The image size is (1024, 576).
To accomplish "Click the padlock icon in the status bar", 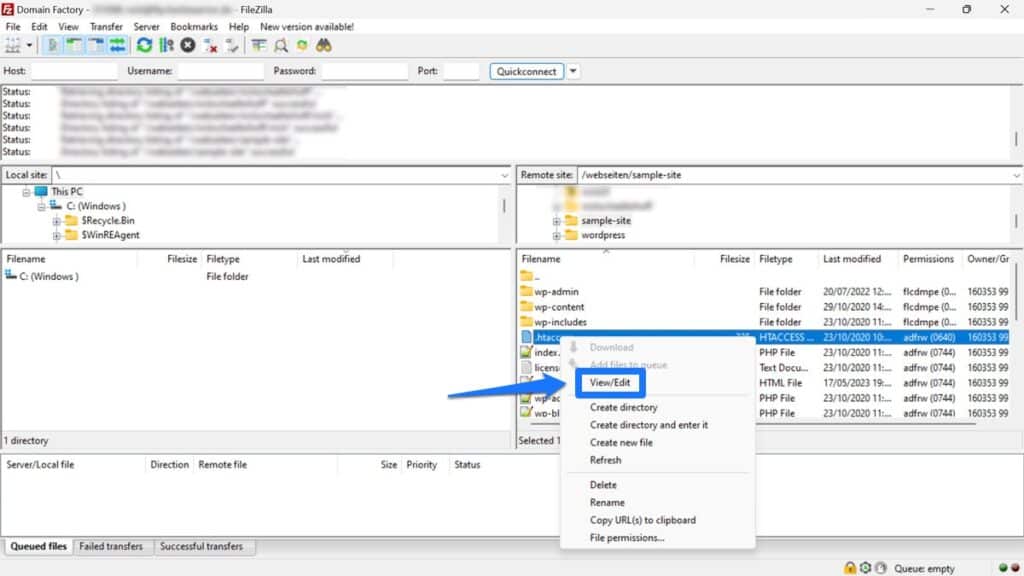I will click(850, 567).
